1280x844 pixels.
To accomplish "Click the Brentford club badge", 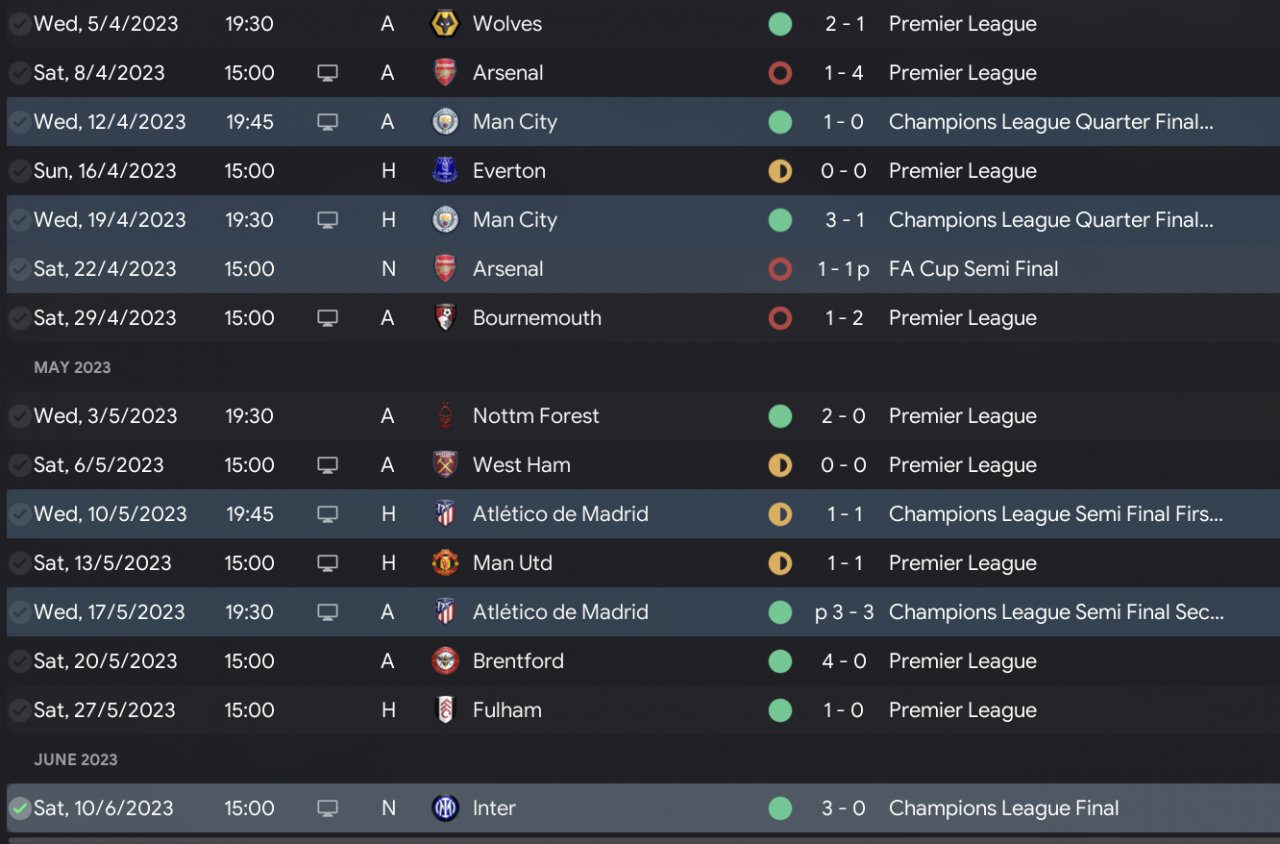I will (444, 661).
